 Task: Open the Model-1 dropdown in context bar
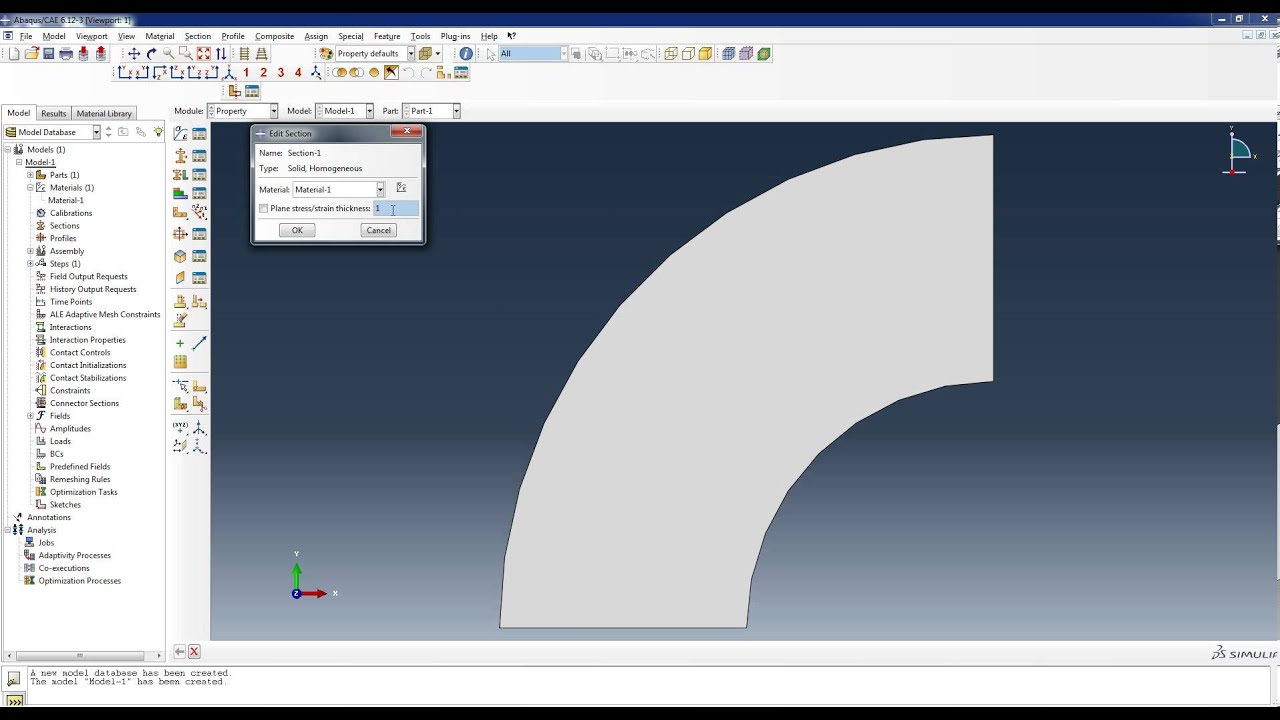(x=369, y=111)
